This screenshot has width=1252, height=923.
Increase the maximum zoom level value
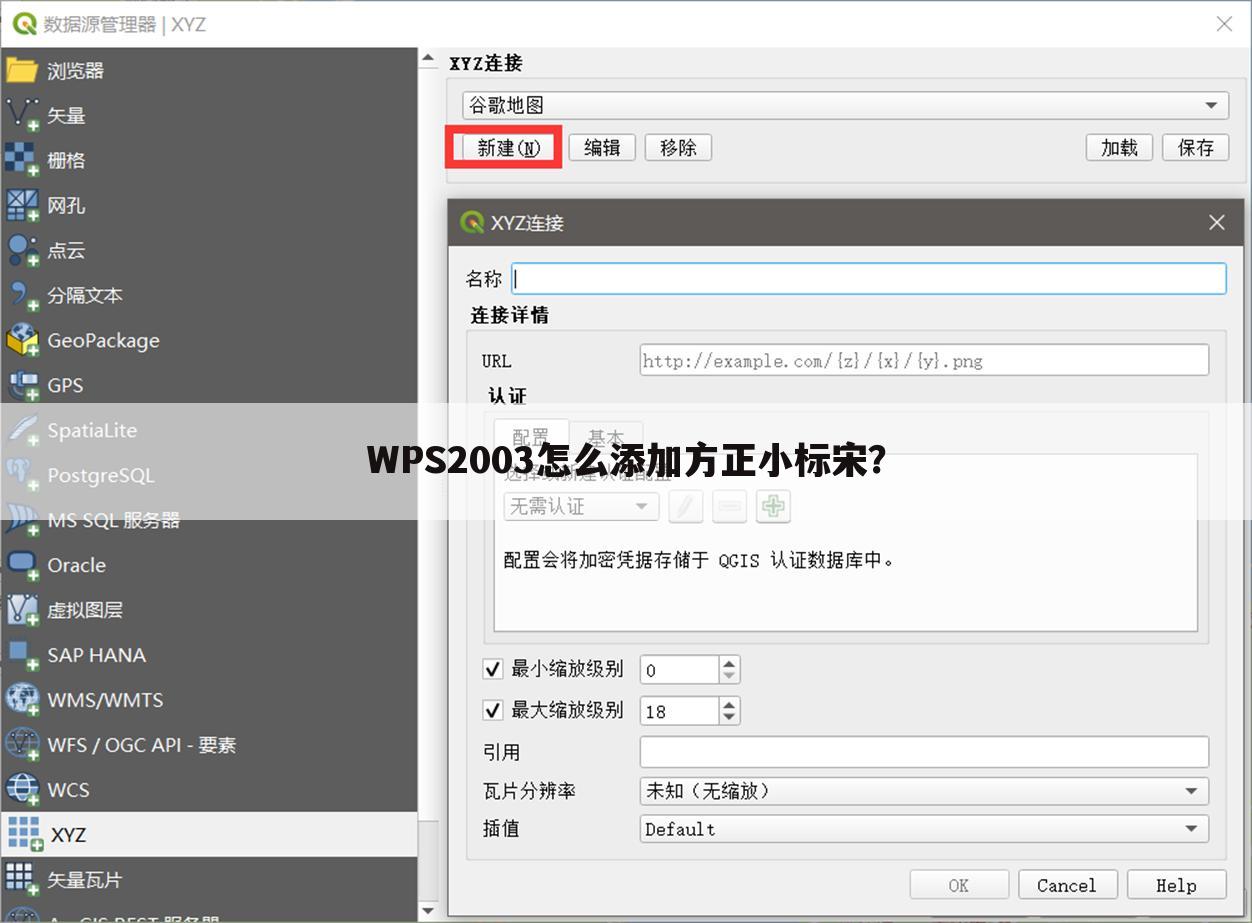pyautogui.click(x=729, y=704)
